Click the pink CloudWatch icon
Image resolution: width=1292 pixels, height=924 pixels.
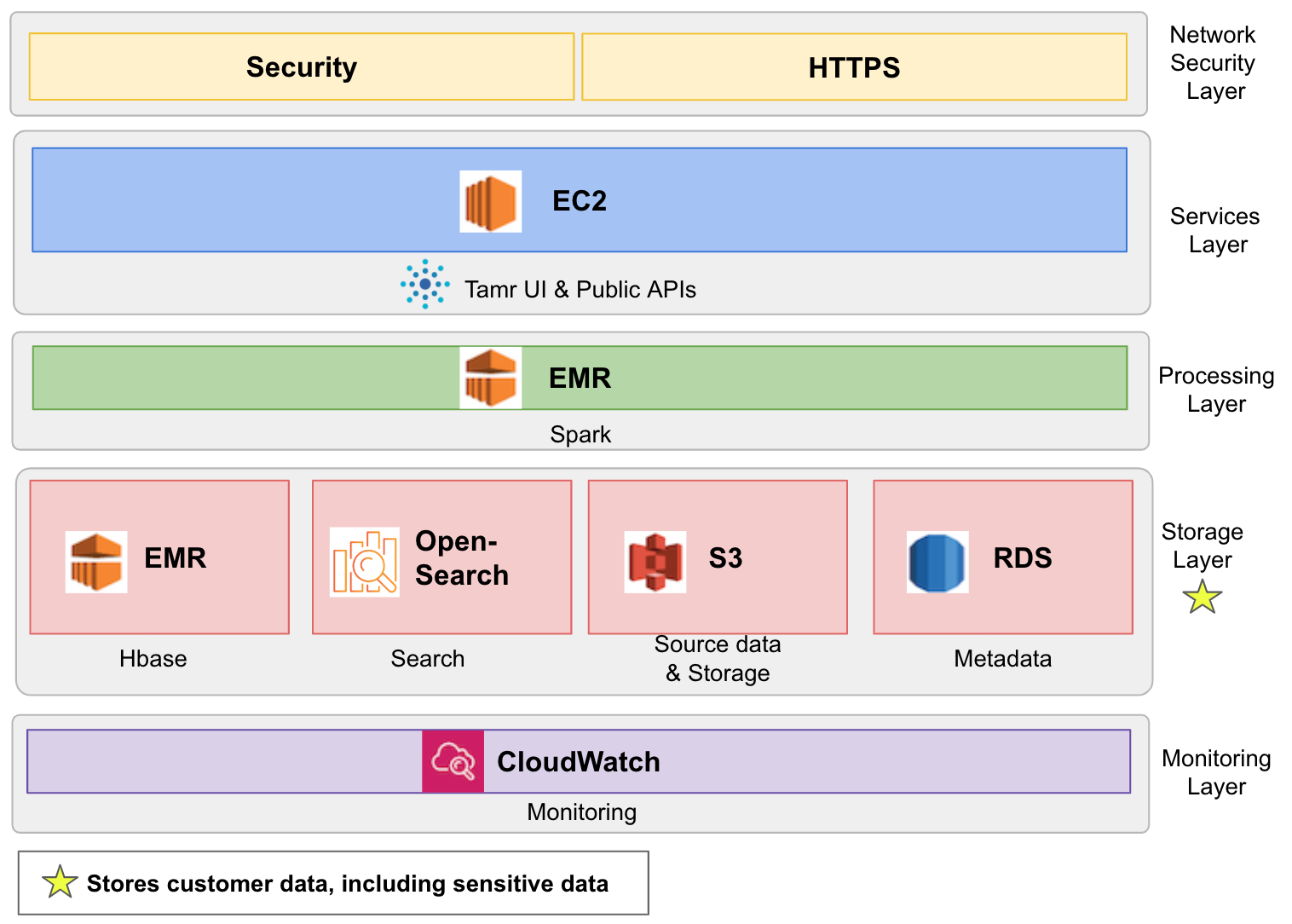(x=453, y=761)
